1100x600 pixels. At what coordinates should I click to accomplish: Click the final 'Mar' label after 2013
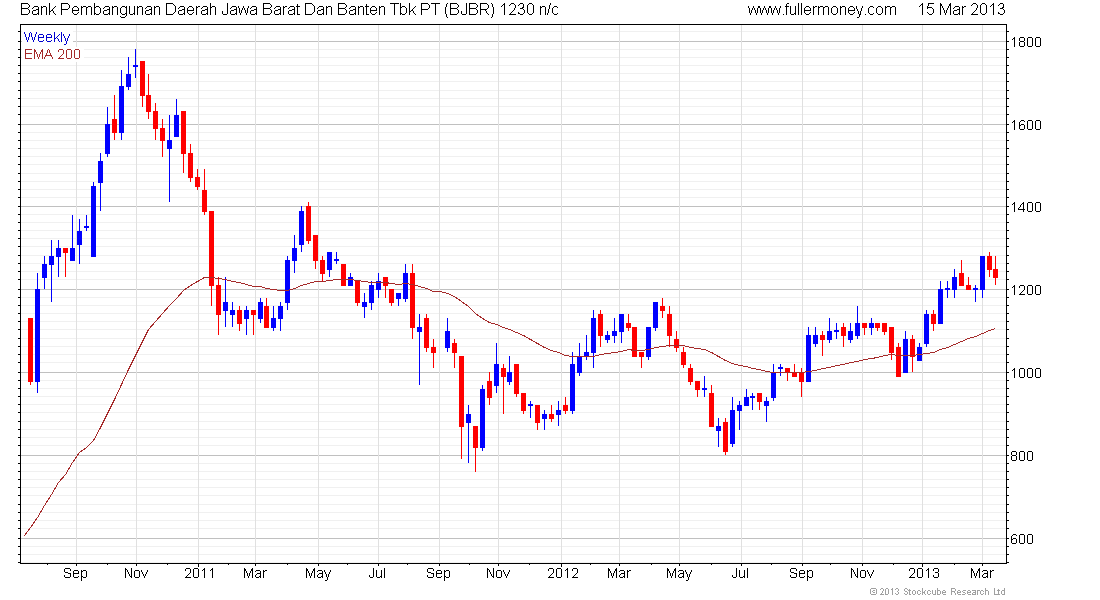(x=981, y=573)
